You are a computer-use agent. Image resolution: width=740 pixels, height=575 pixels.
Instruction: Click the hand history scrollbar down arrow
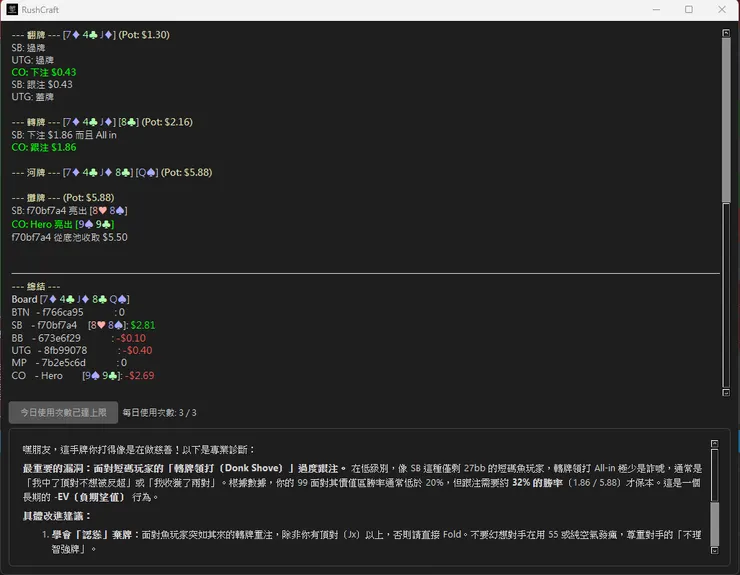[726, 392]
